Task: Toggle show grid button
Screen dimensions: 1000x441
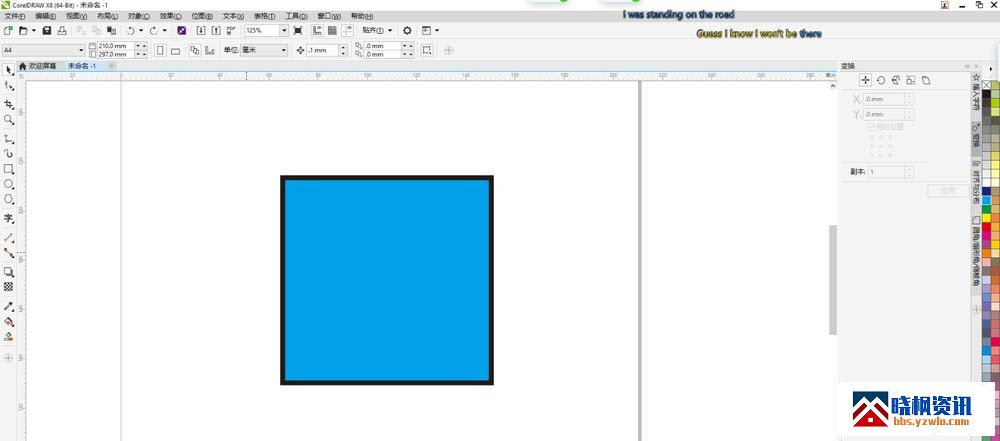Action: [x=332, y=30]
